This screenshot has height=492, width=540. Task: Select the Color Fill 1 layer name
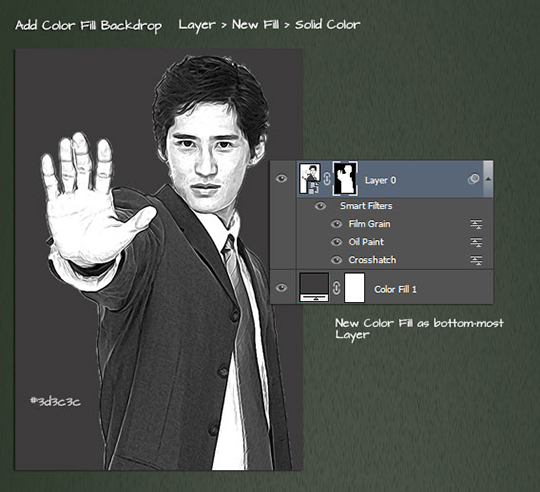point(395,289)
